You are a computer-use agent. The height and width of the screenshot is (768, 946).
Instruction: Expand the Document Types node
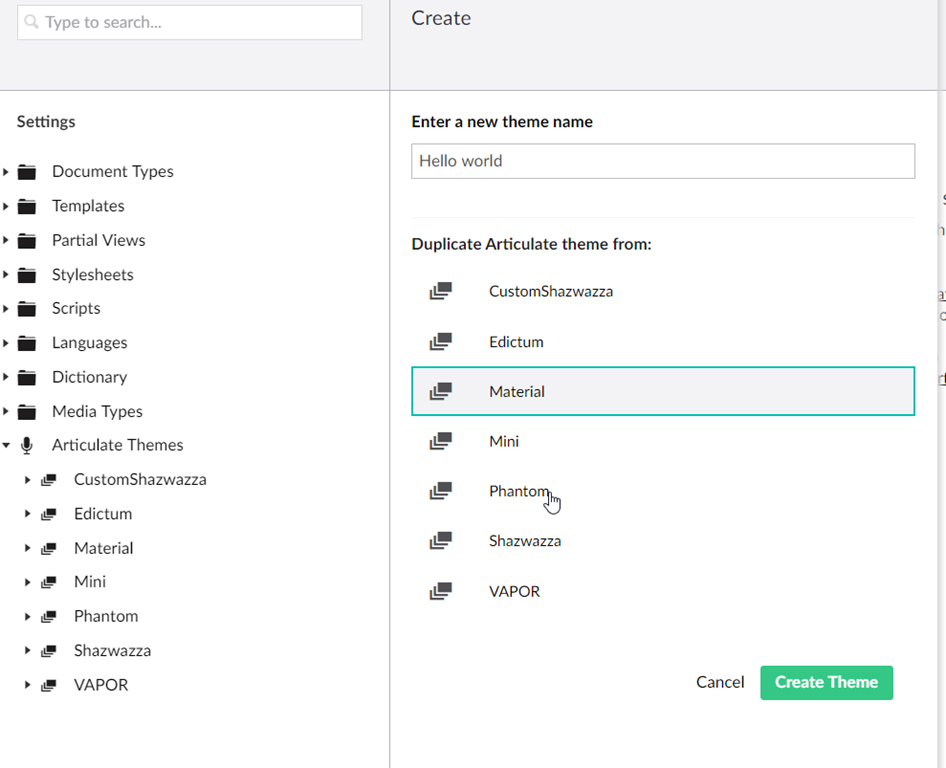pyautogui.click(x=5, y=172)
